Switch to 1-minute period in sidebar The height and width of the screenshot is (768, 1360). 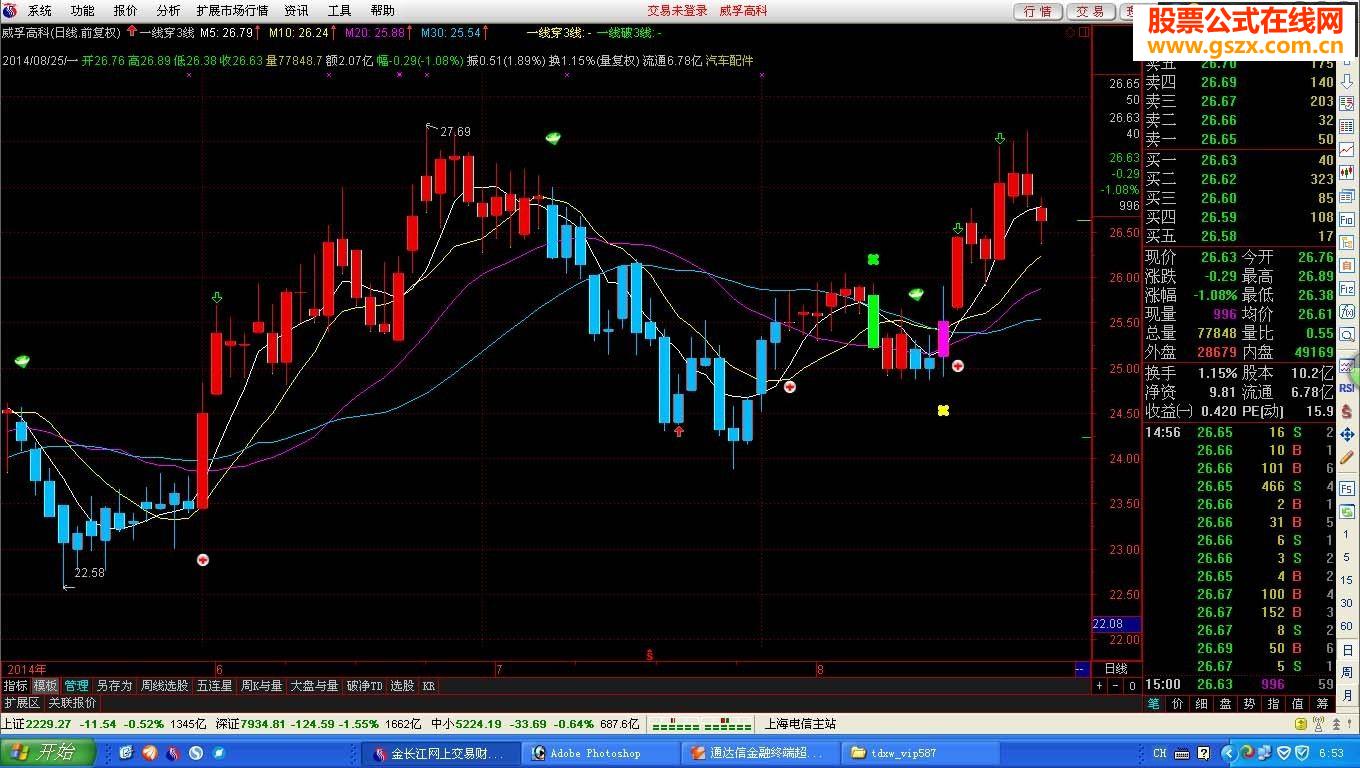[x=1347, y=535]
